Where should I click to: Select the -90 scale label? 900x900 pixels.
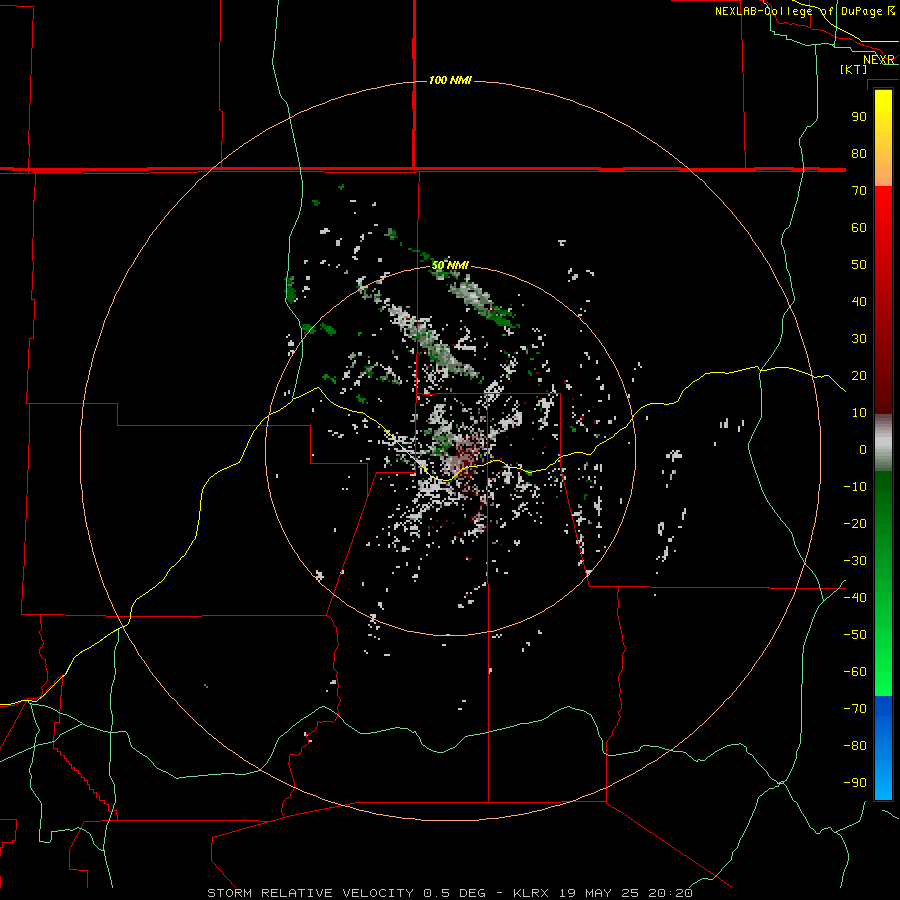click(x=855, y=783)
